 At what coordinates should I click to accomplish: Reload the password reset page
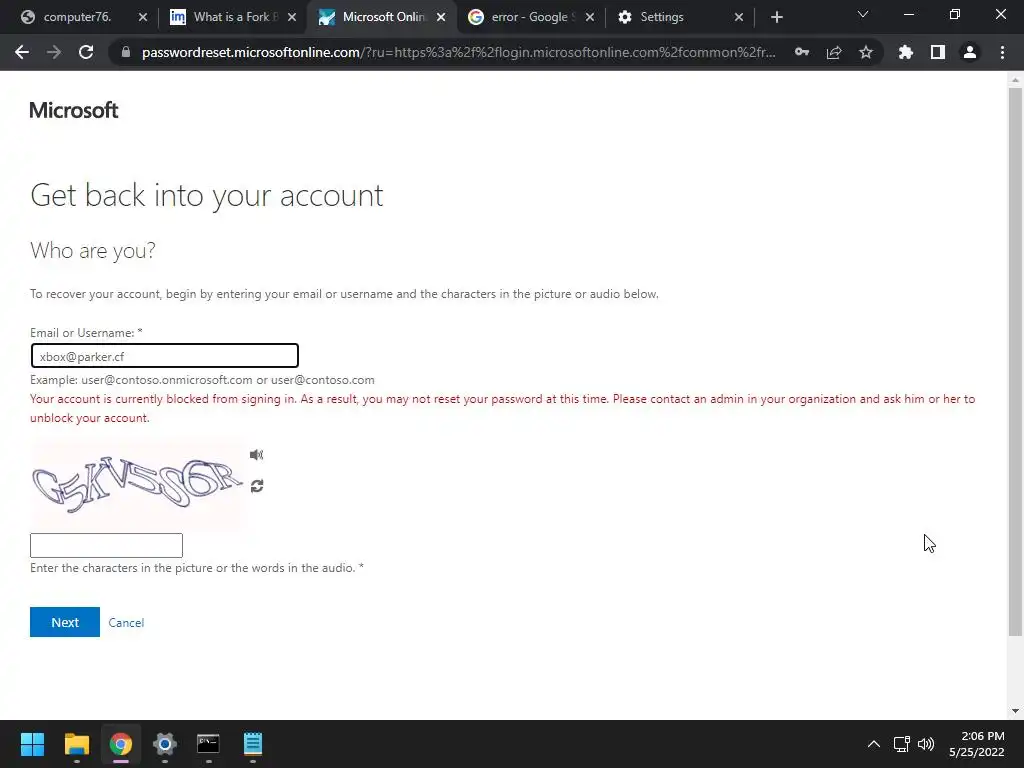tap(86, 52)
